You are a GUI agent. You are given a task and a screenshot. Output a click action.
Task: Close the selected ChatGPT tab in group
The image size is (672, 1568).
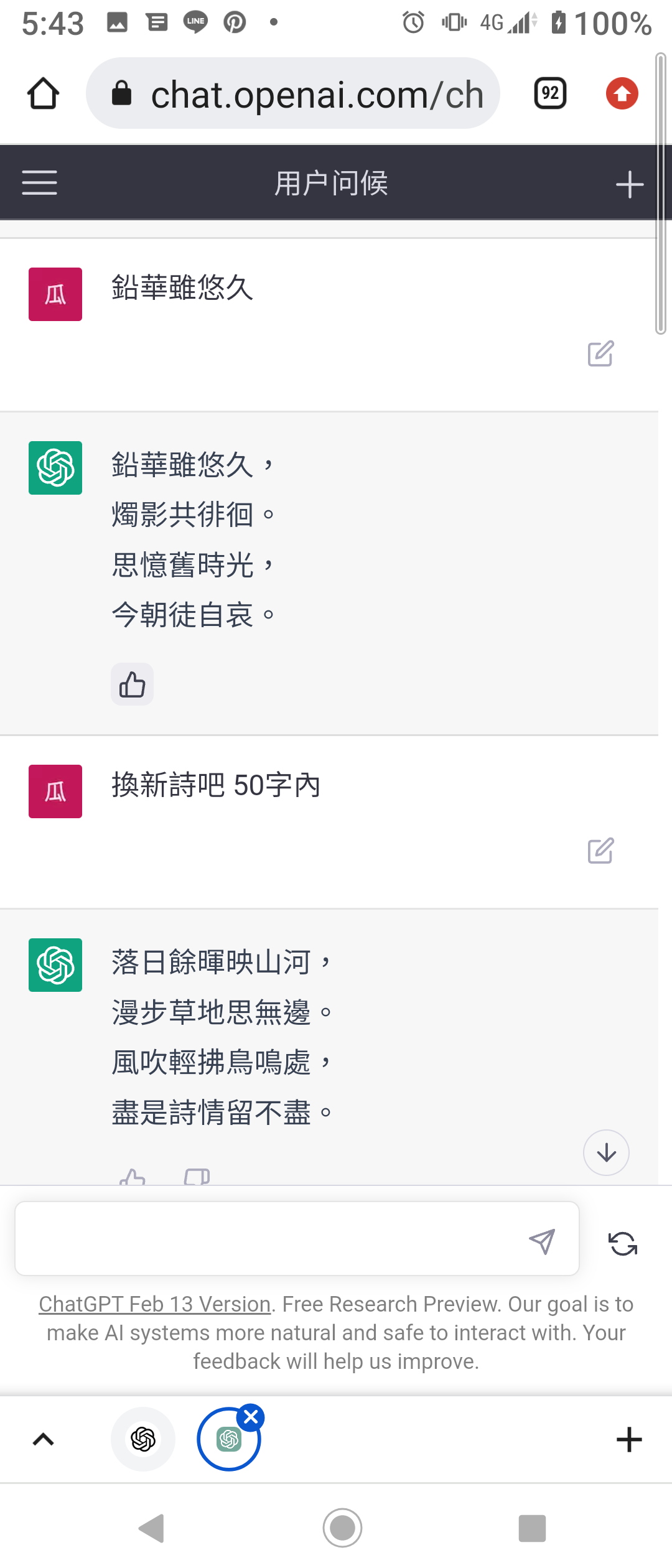[251, 1417]
